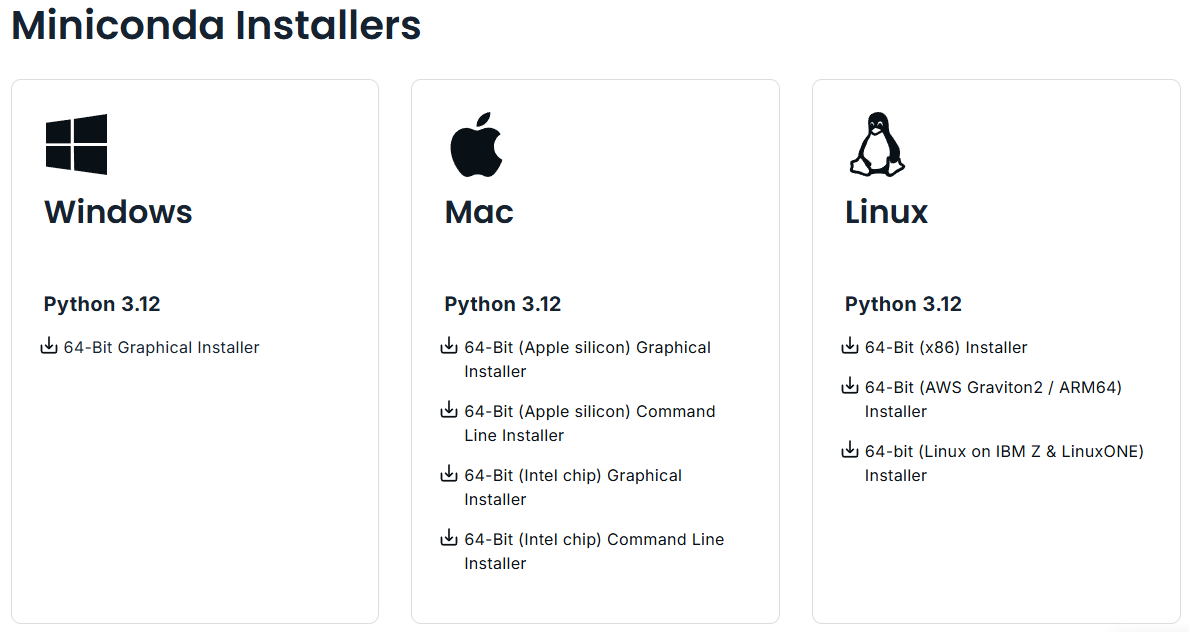1189x632 pixels.
Task: Click download icon for Intel chip Command Line Installer
Action: [x=449, y=539]
